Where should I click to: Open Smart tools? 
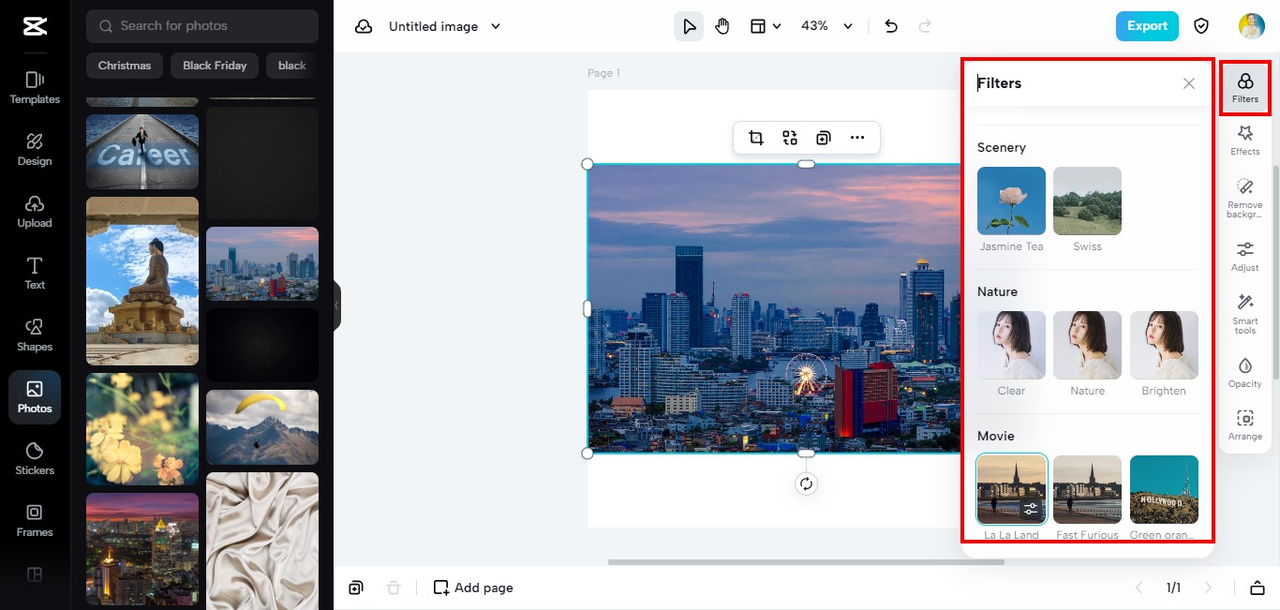[x=1245, y=314]
